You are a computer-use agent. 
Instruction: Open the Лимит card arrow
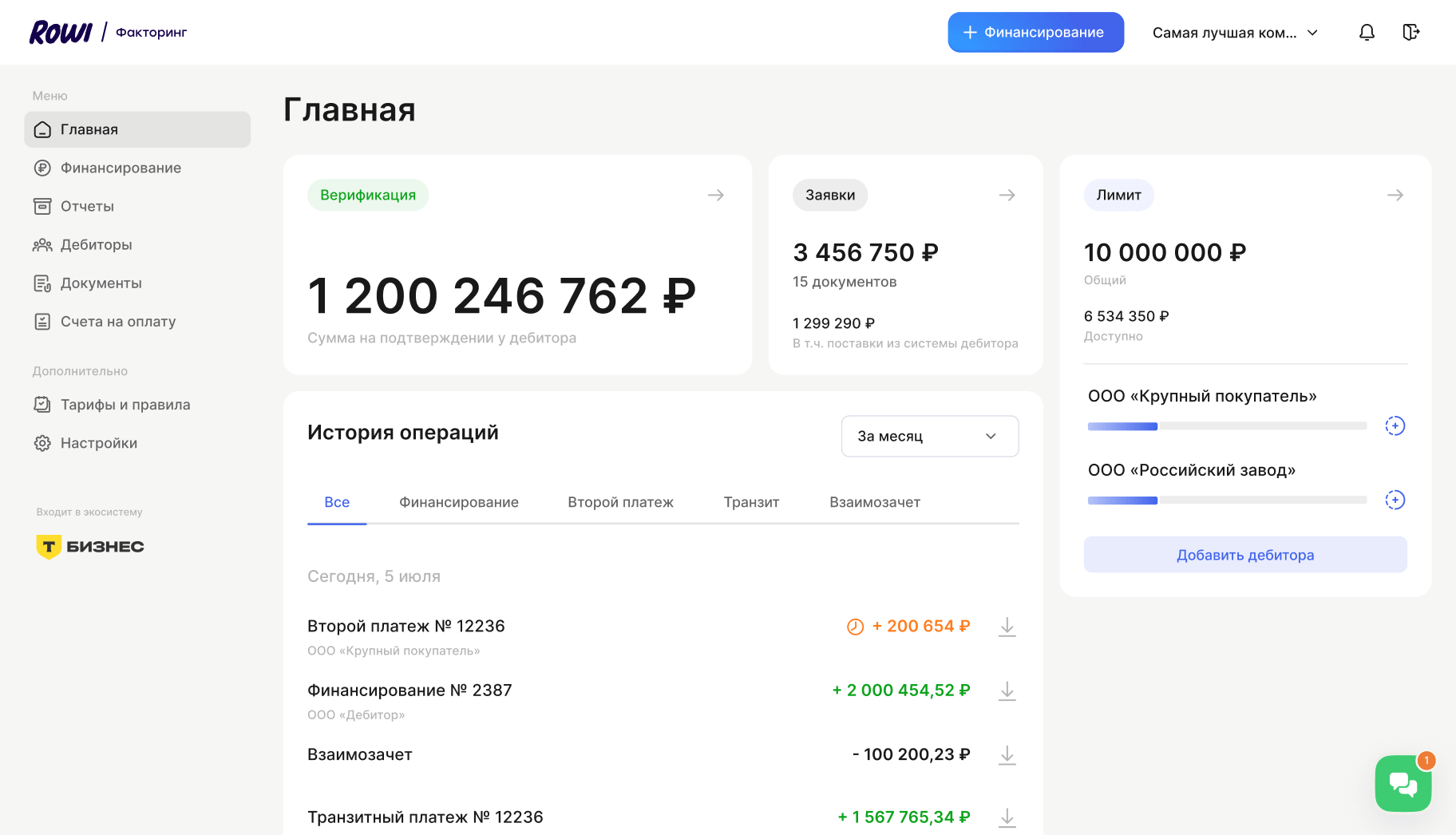click(1395, 196)
